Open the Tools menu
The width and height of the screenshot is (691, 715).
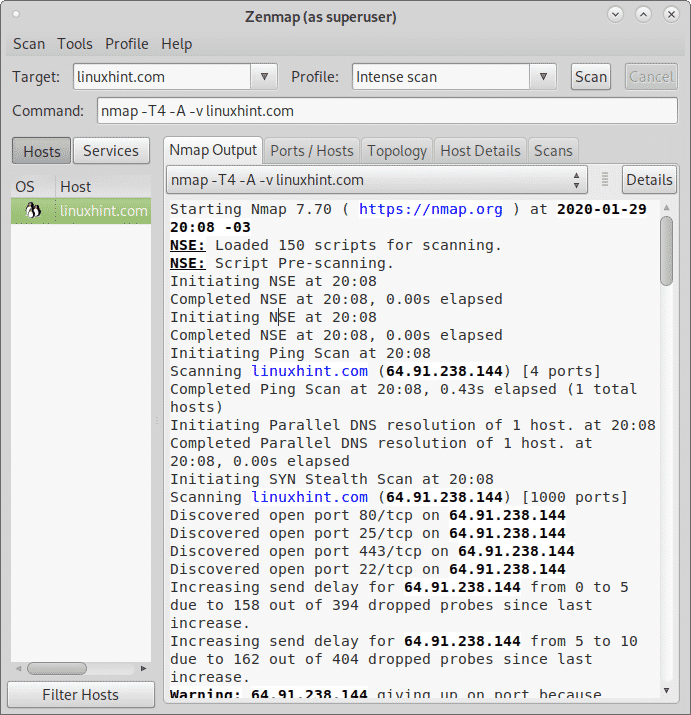[75, 44]
